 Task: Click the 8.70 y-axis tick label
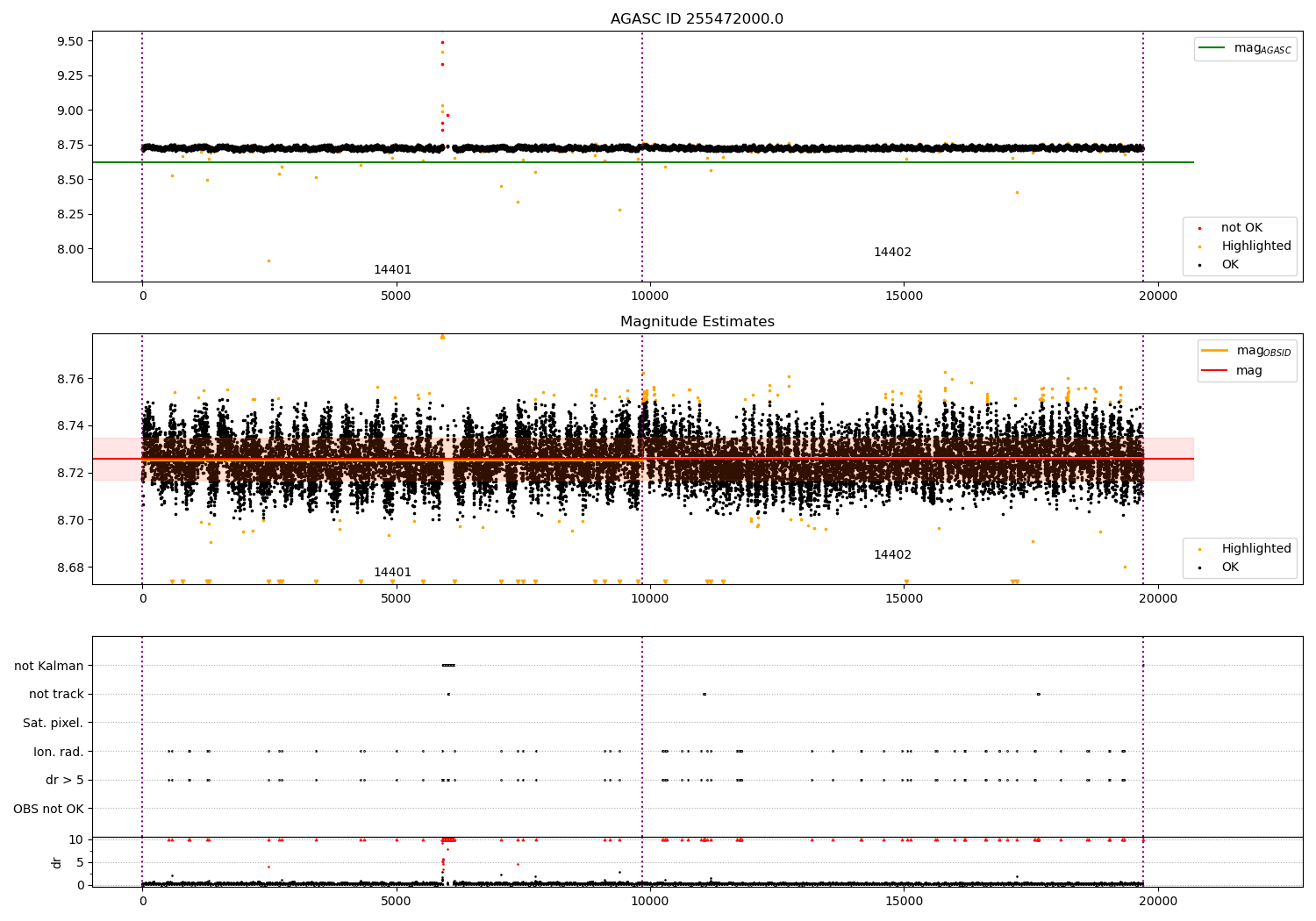pos(69,520)
